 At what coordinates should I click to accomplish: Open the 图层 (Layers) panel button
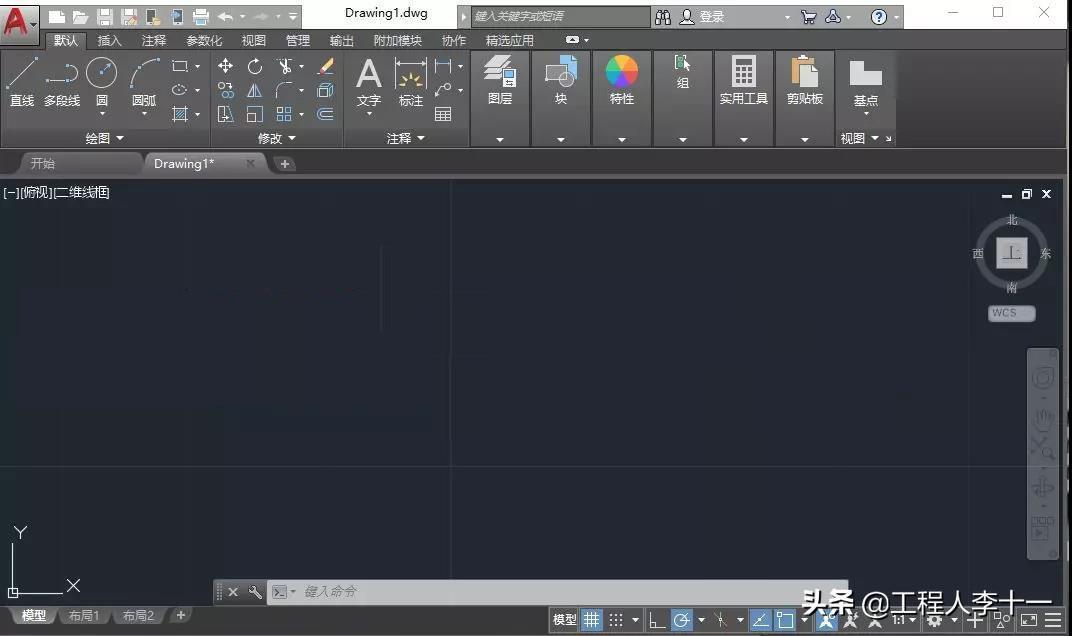point(500,81)
